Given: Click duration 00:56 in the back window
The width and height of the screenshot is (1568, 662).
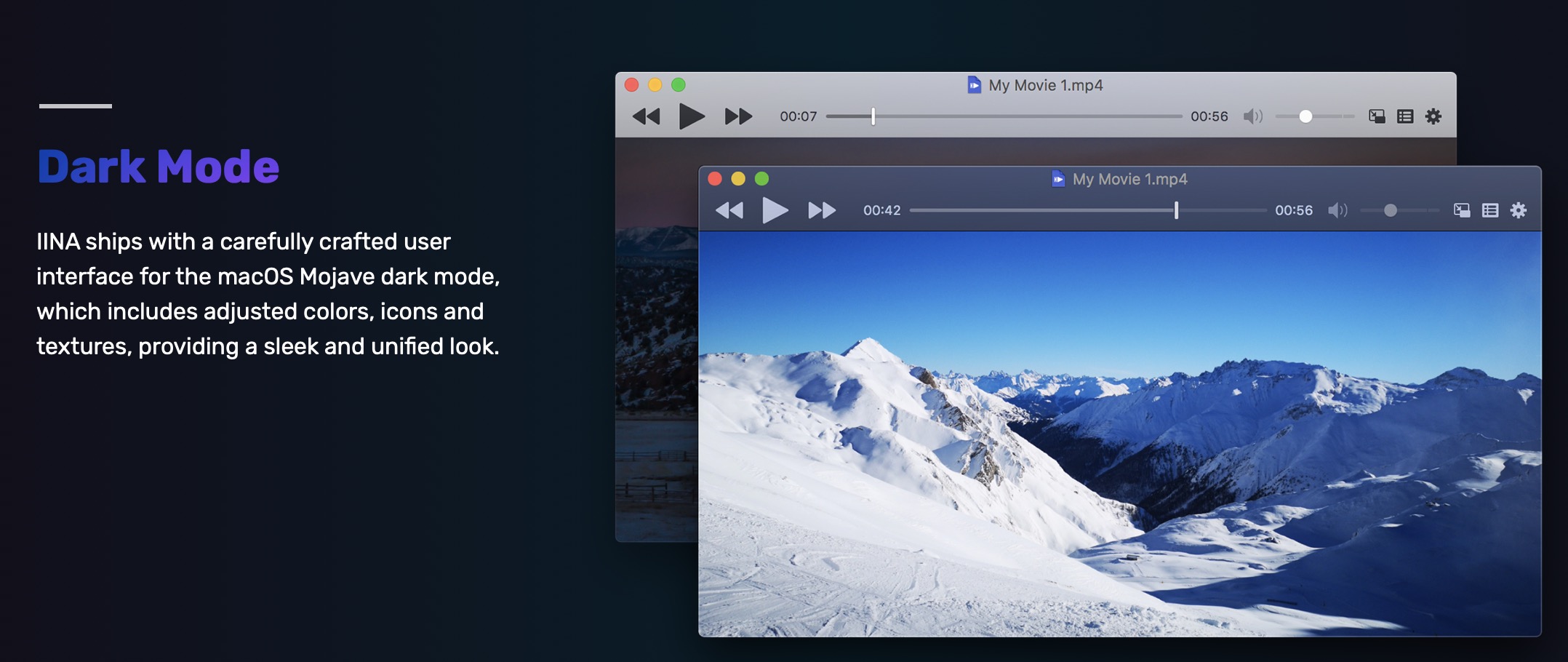Looking at the screenshot, I should (x=1209, y=116).
